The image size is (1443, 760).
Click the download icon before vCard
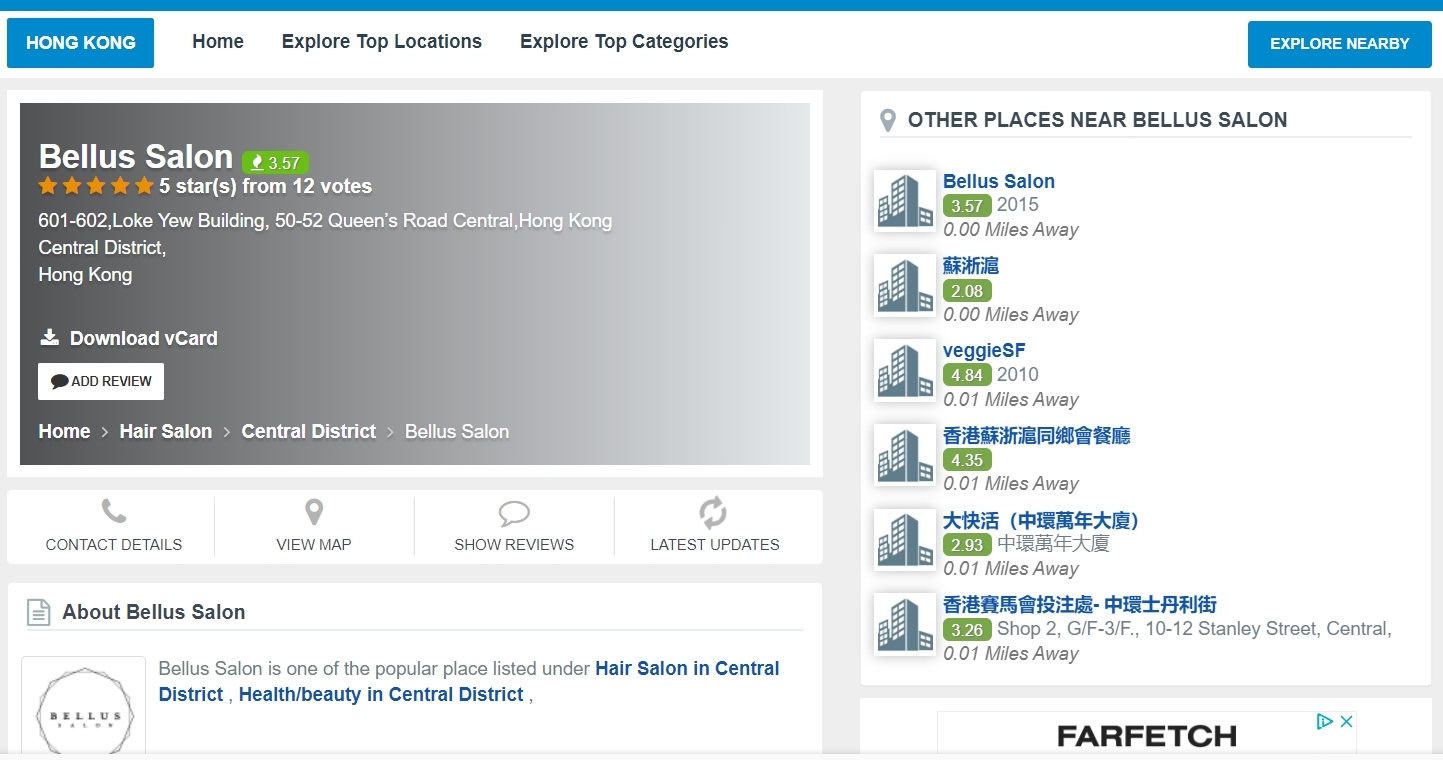click(x=50, y=337)
